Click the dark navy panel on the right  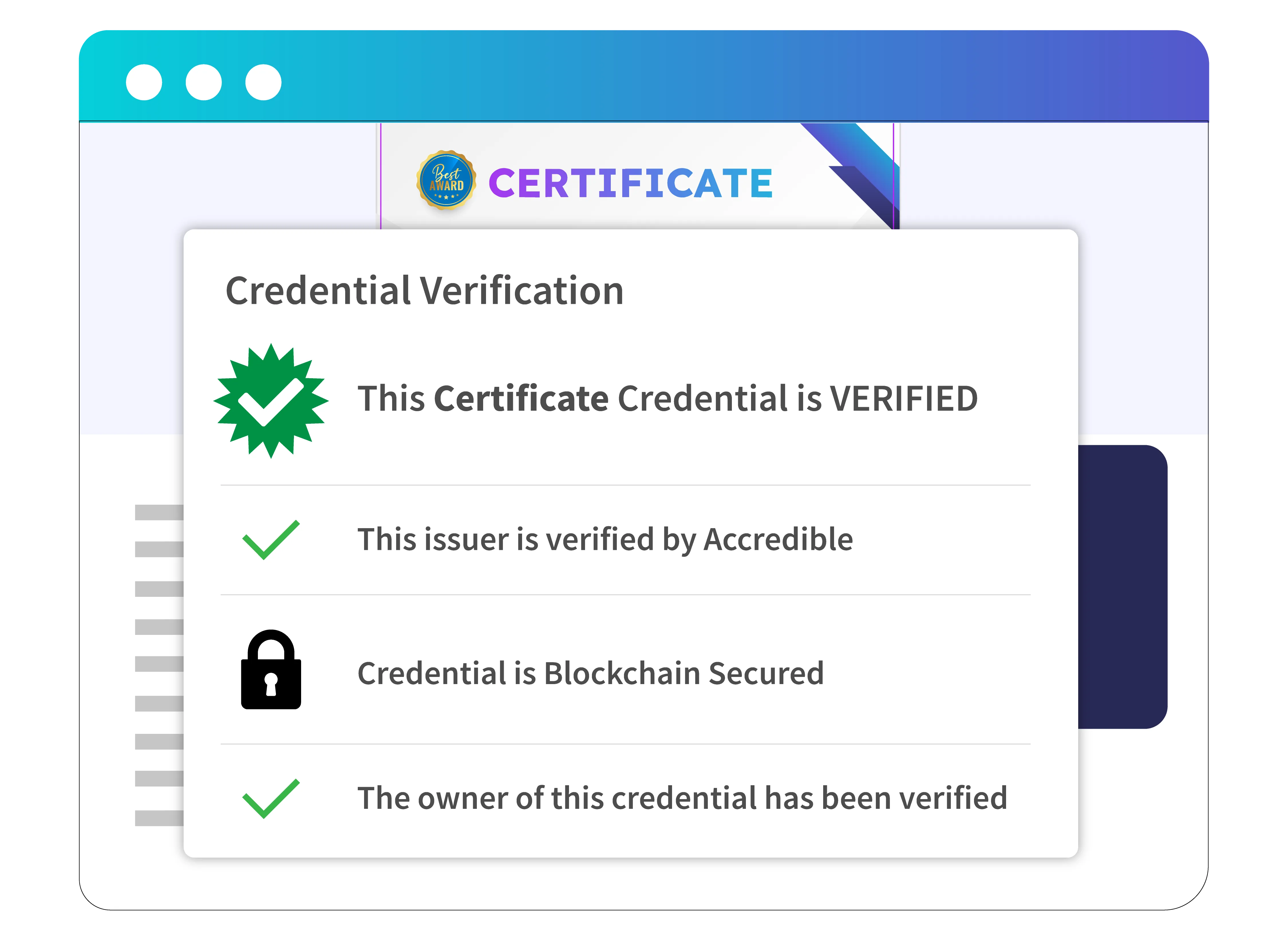point(1122,587)
